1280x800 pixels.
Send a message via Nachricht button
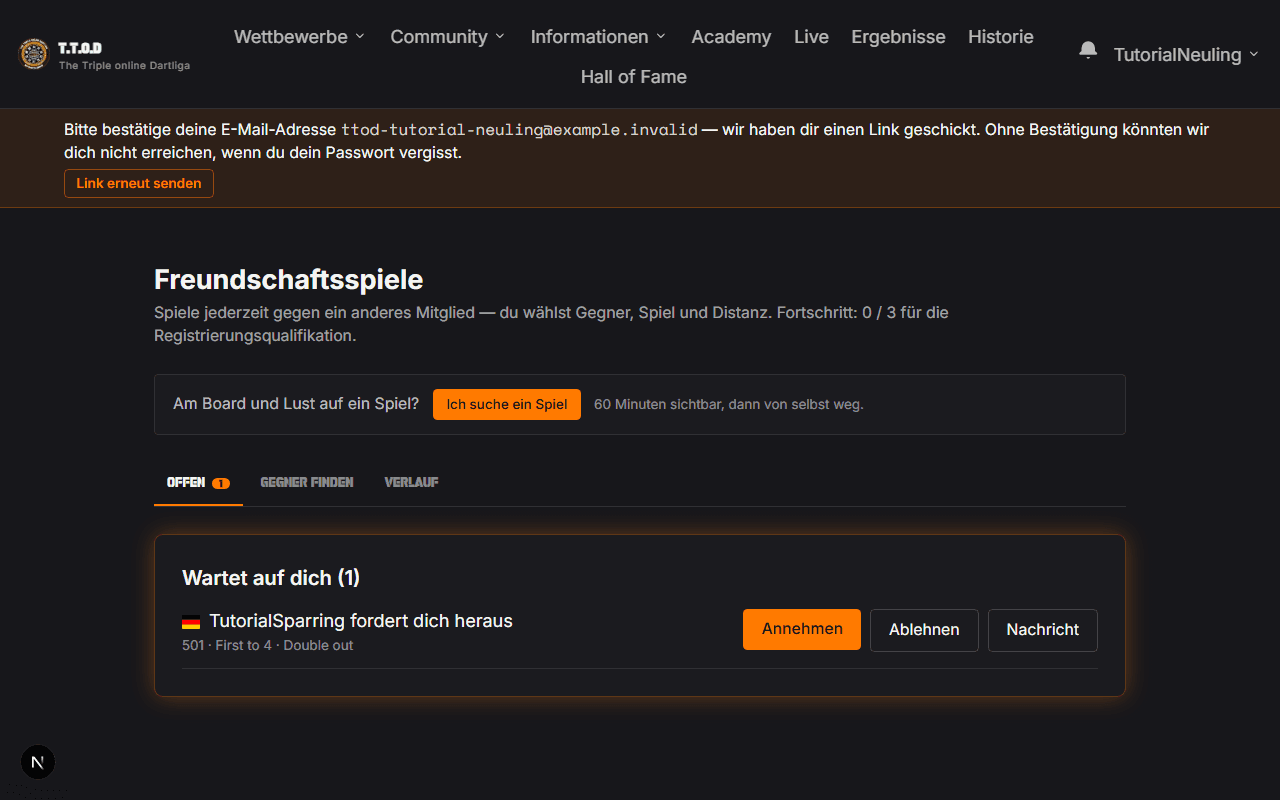pyautogui.click(x=1043, y=630)
